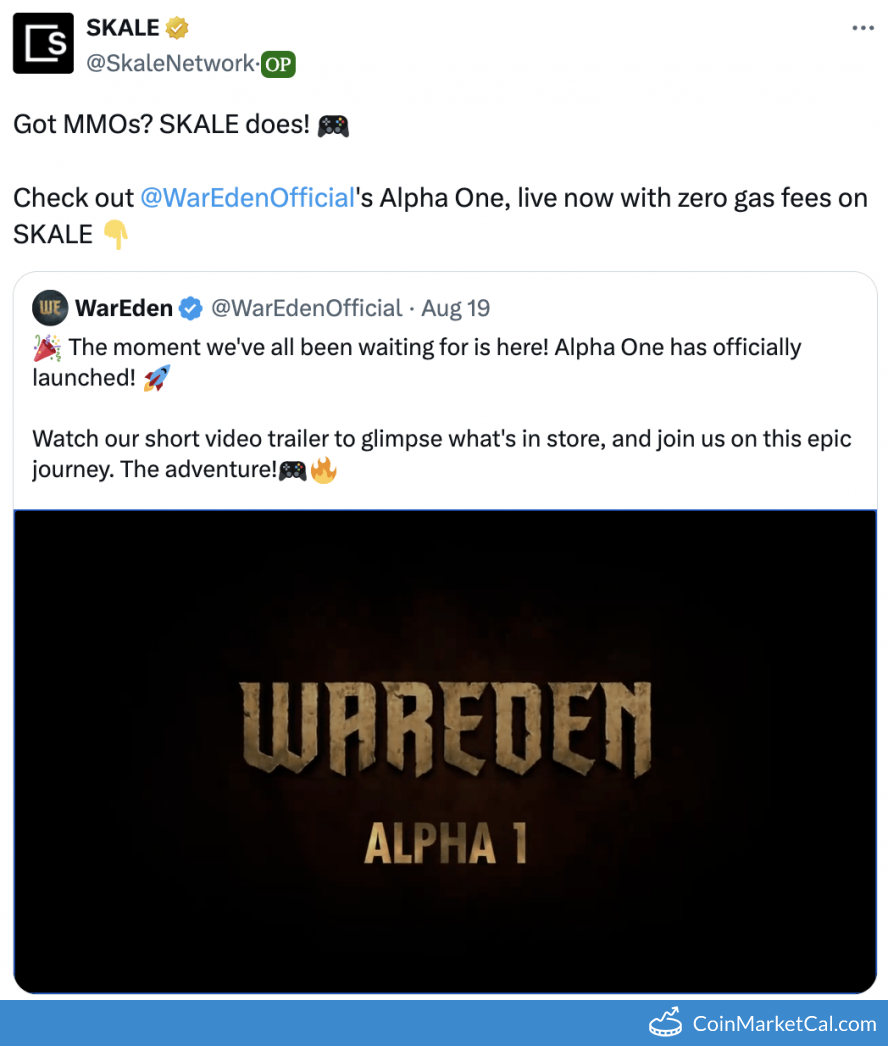Click the pointing-down hand emoji

point(115,235)
